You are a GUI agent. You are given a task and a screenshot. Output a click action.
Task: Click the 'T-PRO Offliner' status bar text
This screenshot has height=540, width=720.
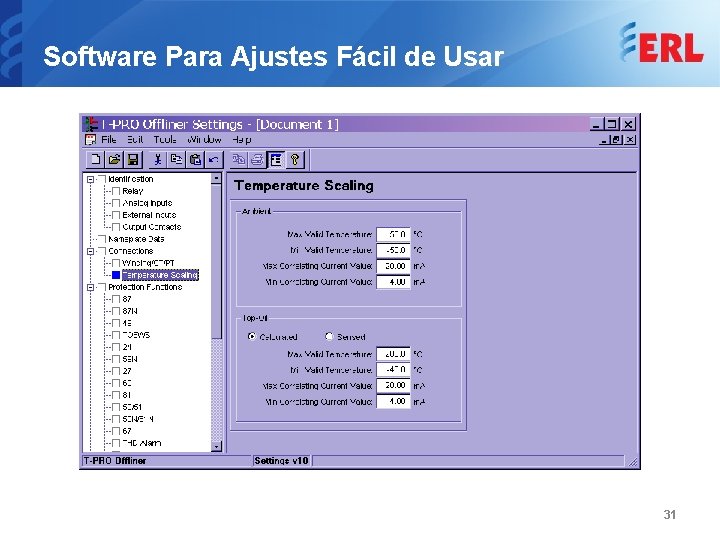[x=115, y=461]
